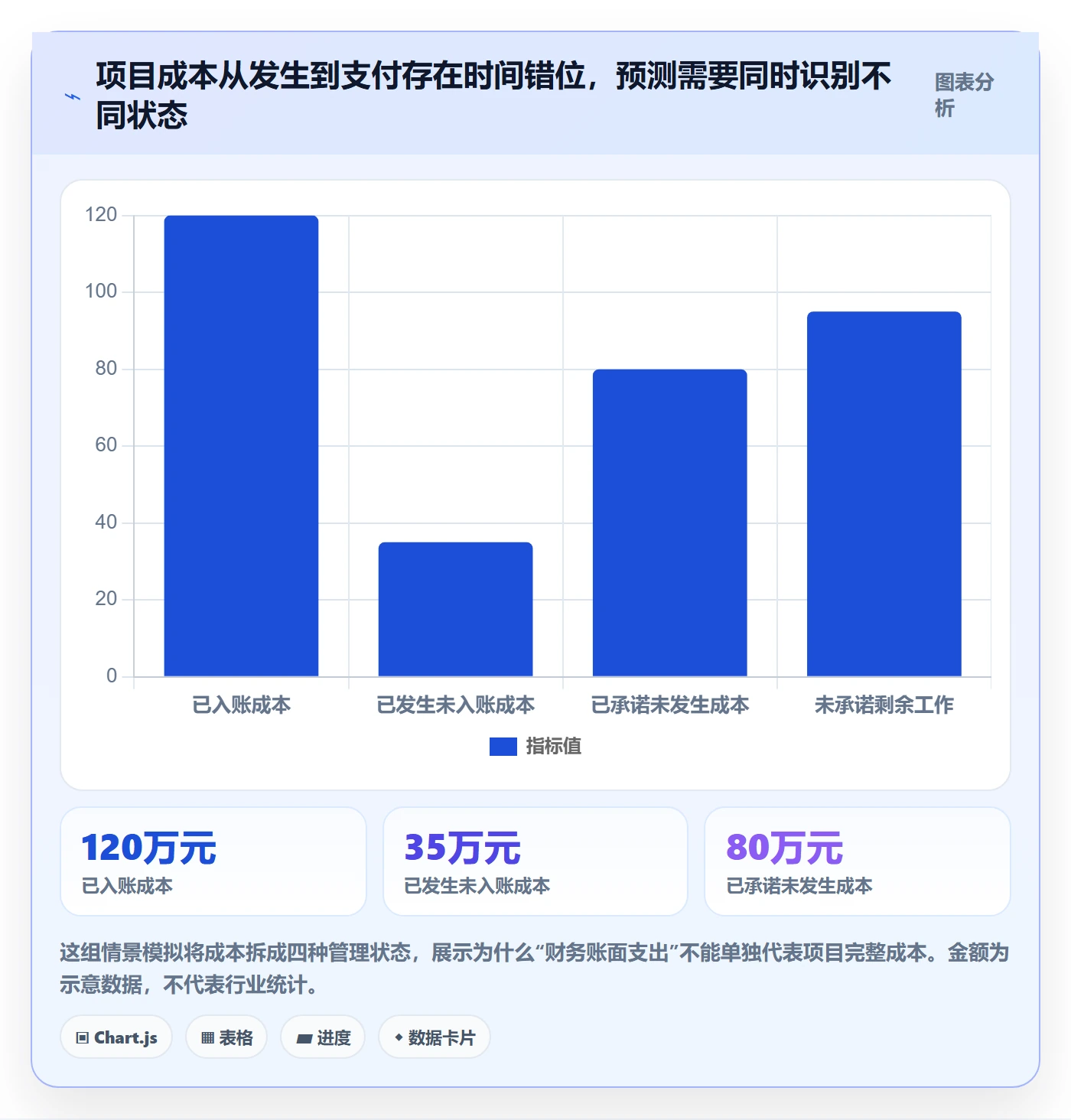Click the description paragraph starting with 这组情景模拟
Image resolution: width=1071 pixels, height=1120 pixels.
pos(535,969)
